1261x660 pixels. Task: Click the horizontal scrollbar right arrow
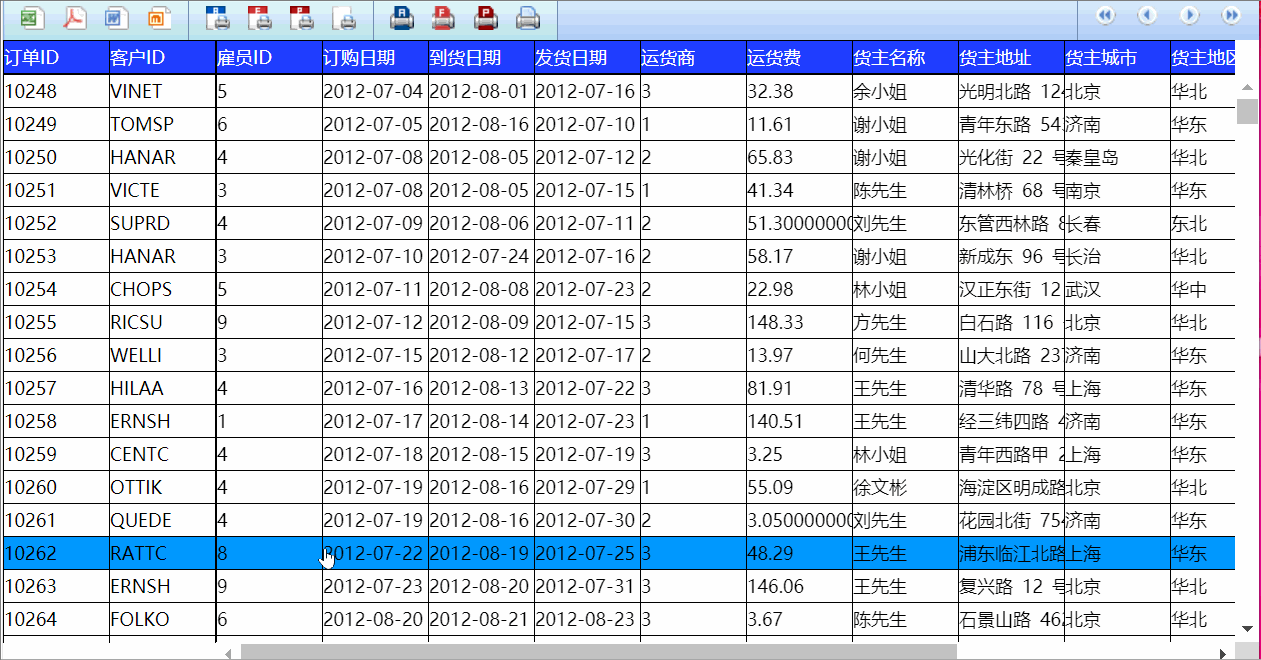click(x=1223, y=653)
